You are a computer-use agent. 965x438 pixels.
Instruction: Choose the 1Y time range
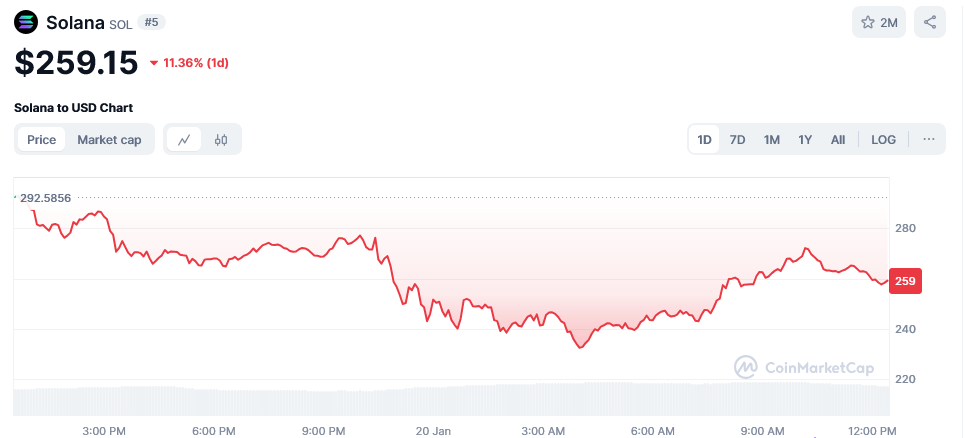tap(805, 140)
